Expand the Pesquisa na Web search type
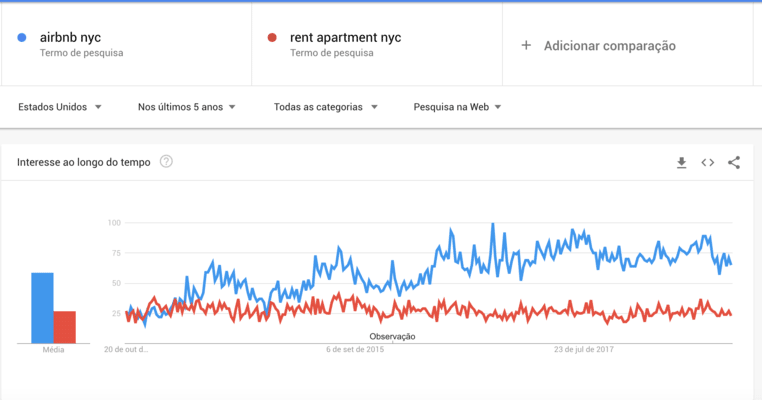Viewport: 762px width, 400px height. click(x=457, y=107)
